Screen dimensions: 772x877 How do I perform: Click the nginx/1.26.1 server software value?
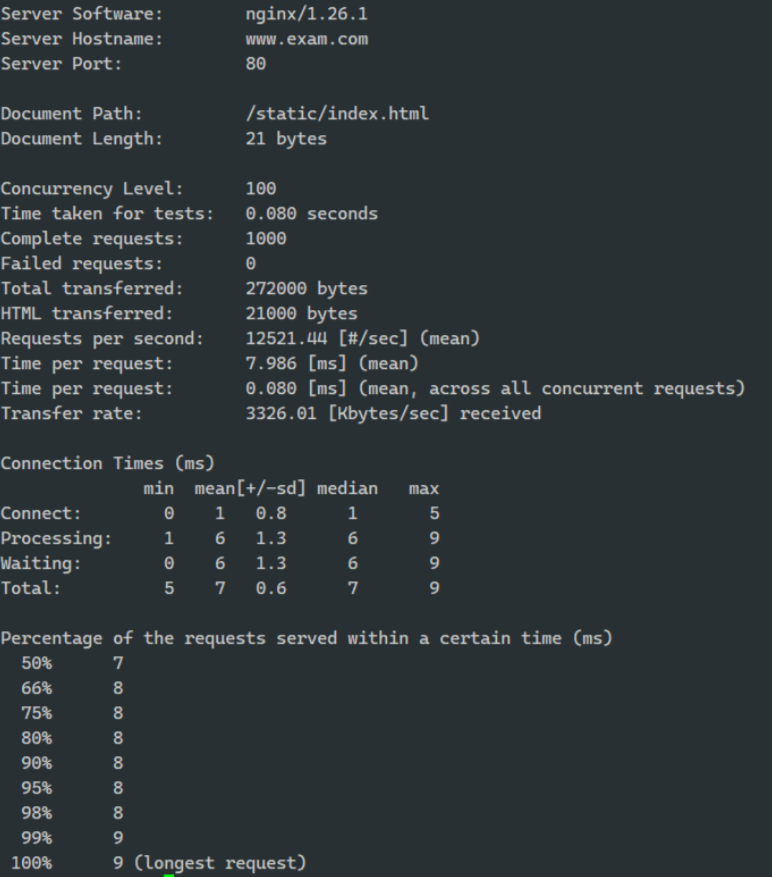click(x=307, y=14)
